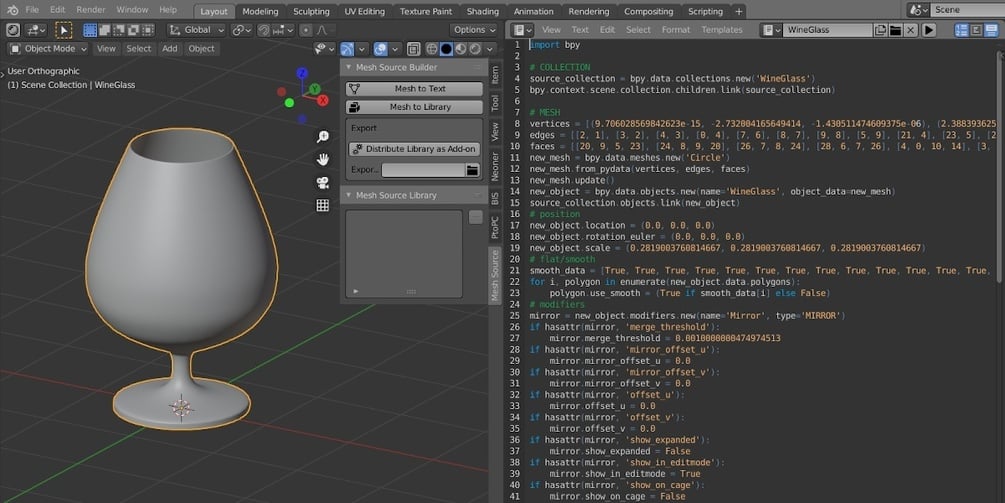This screenshot has height=503, width=1005.
Task: Switch to wireframe viewport shading
Action: point(432,49)
